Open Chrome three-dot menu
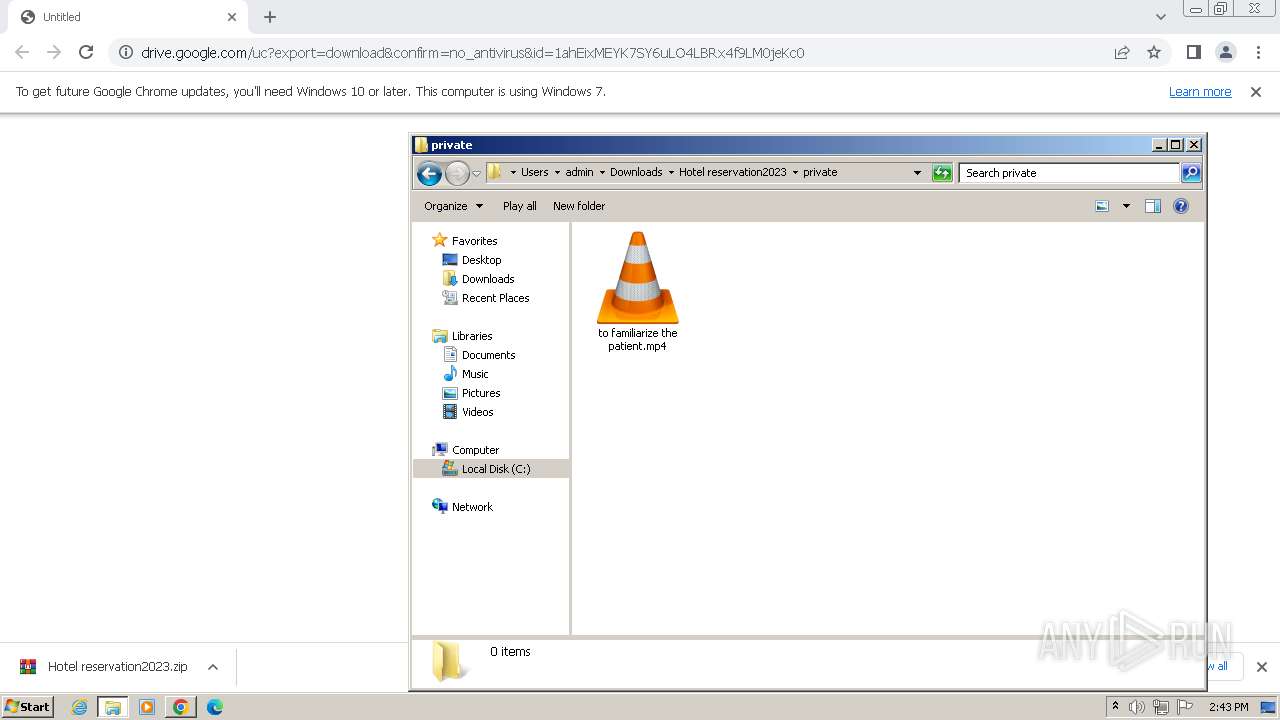 (x=1258, y=52)
